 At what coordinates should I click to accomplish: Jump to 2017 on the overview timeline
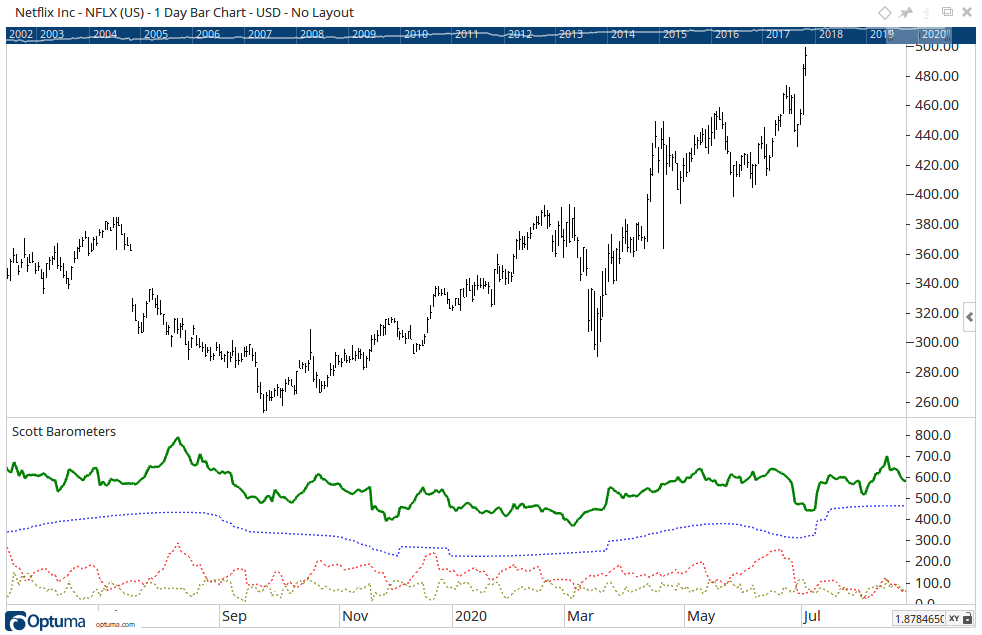778,34
